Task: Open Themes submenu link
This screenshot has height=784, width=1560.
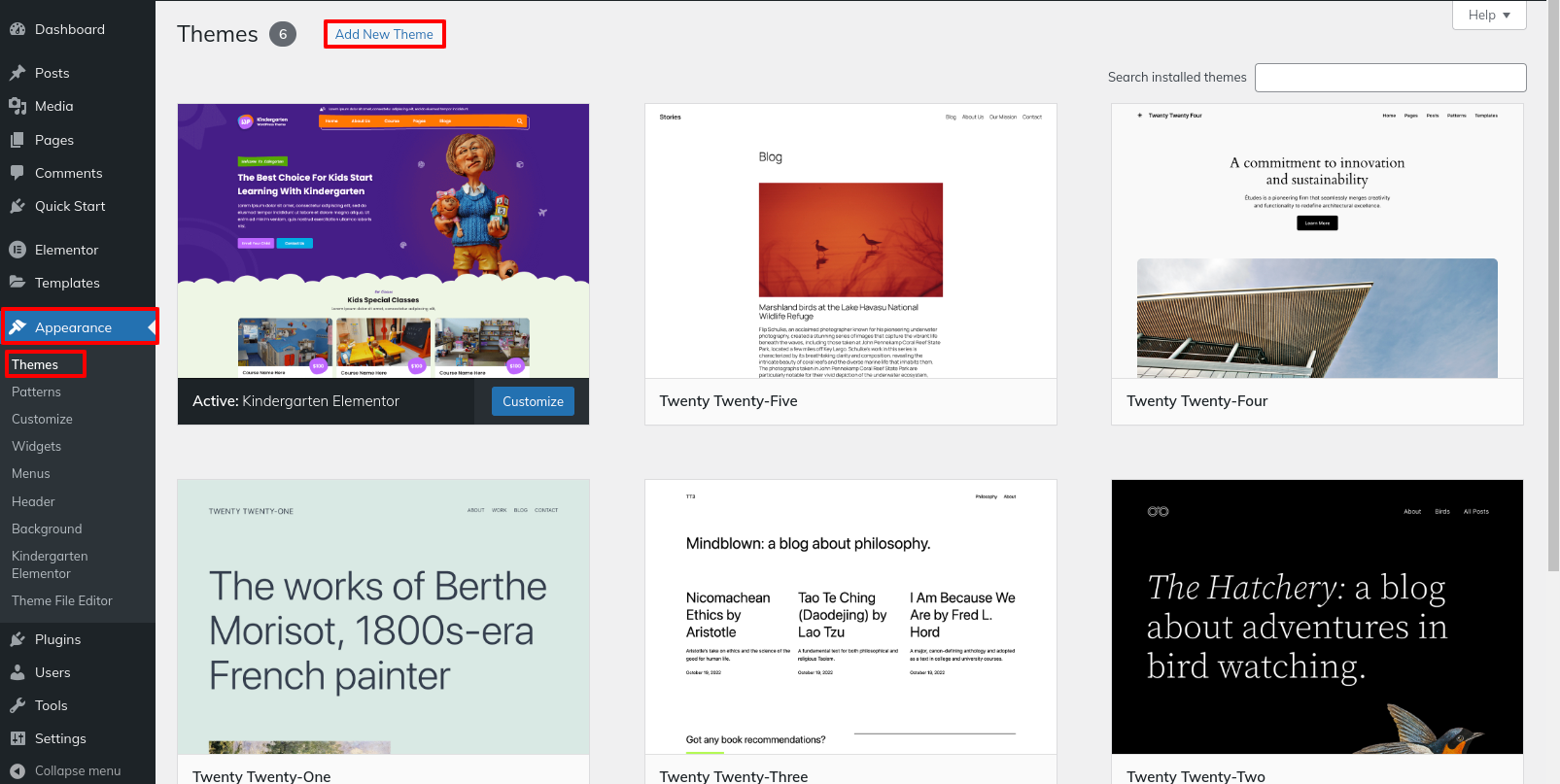Action: click(x=35, y=364)
